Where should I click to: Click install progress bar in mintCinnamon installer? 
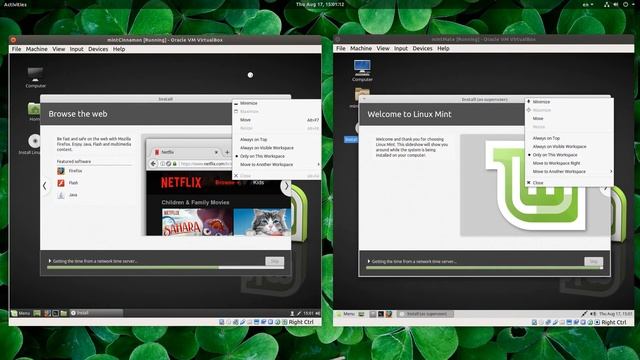pos(165,268)
